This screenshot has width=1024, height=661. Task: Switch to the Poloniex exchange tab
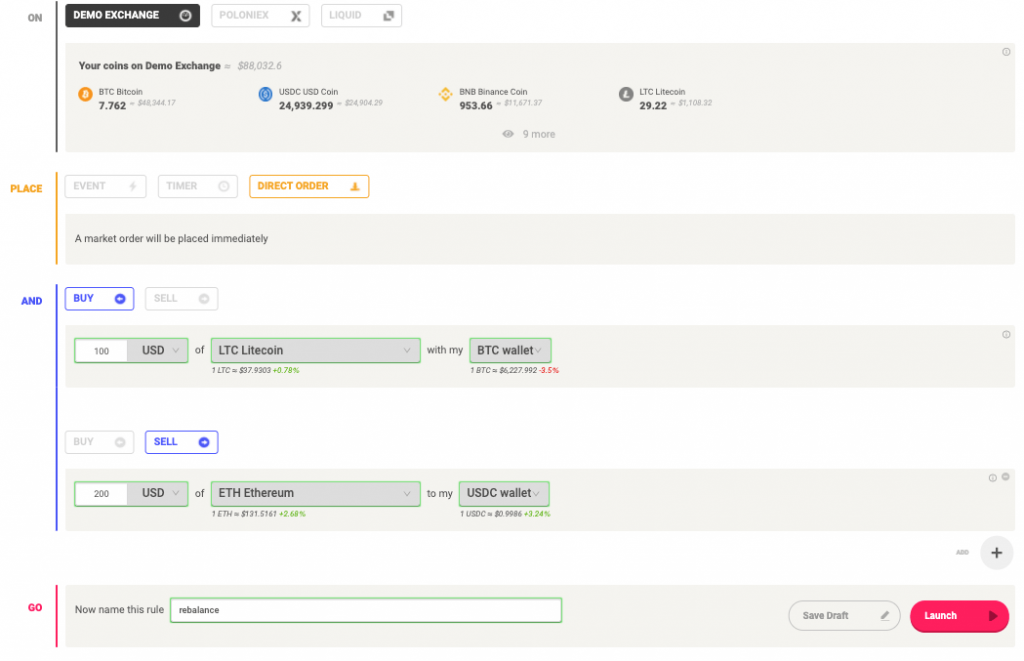pos(260,16)
